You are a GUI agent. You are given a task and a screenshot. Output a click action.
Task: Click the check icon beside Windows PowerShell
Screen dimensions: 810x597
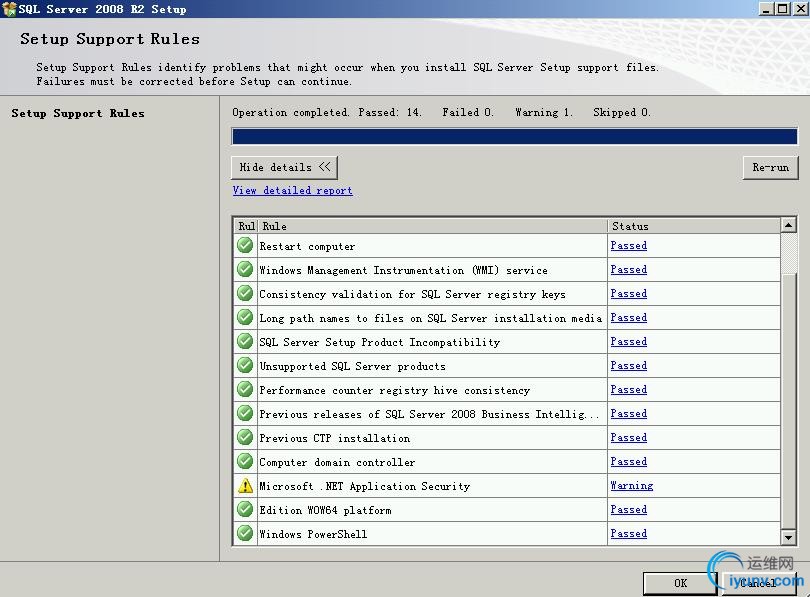point(245,533)
